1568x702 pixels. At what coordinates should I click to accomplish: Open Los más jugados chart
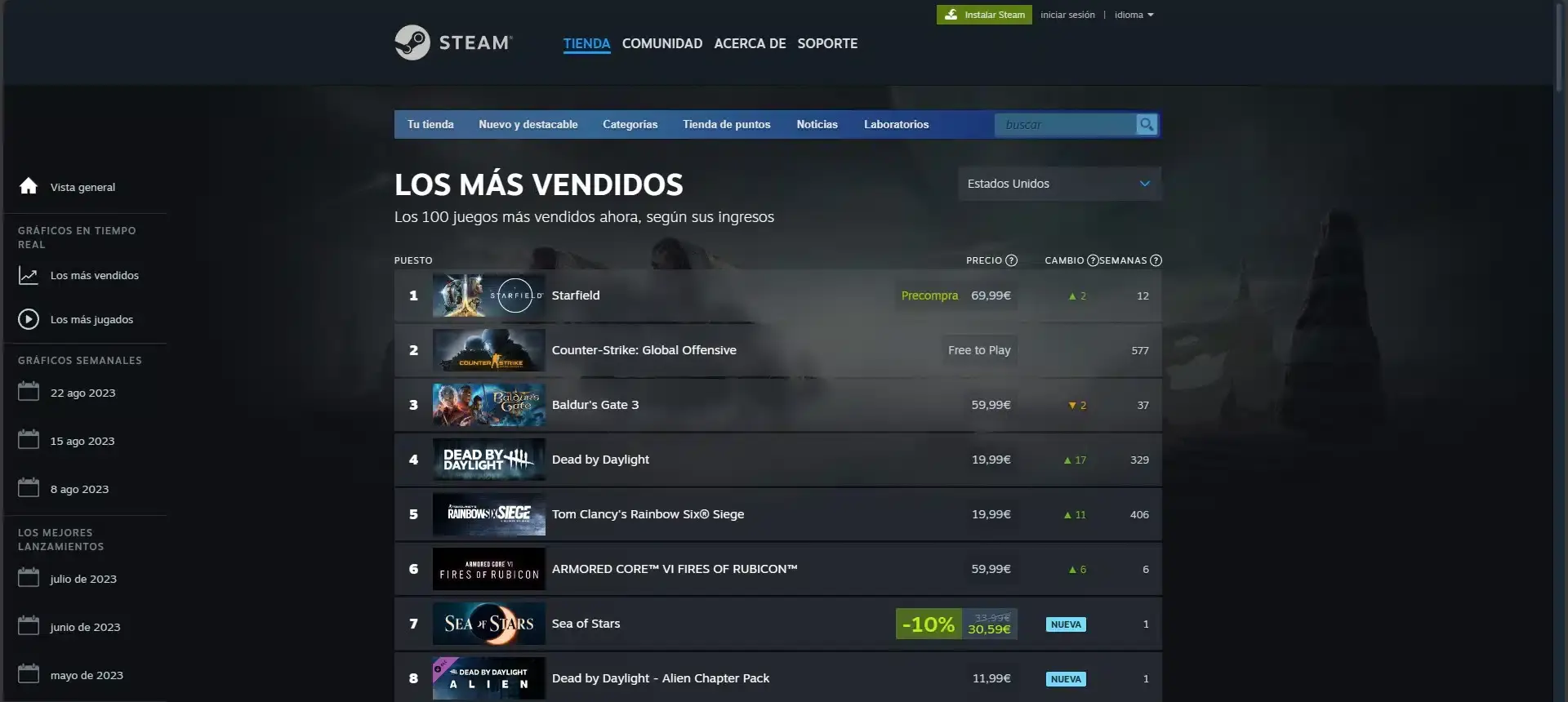click(x=91, y=319)
